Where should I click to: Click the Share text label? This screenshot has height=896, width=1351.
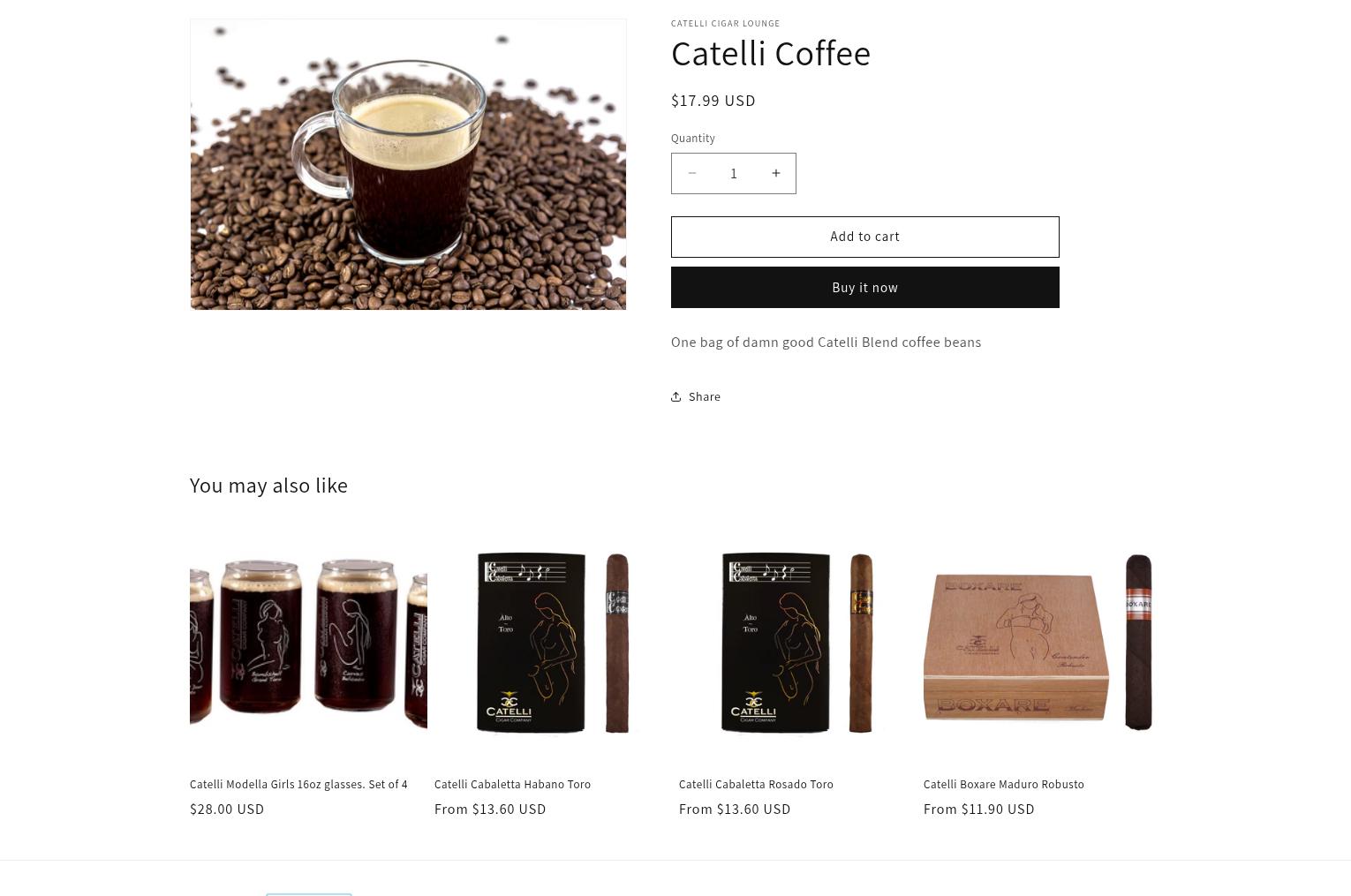[x=705, y=396]
